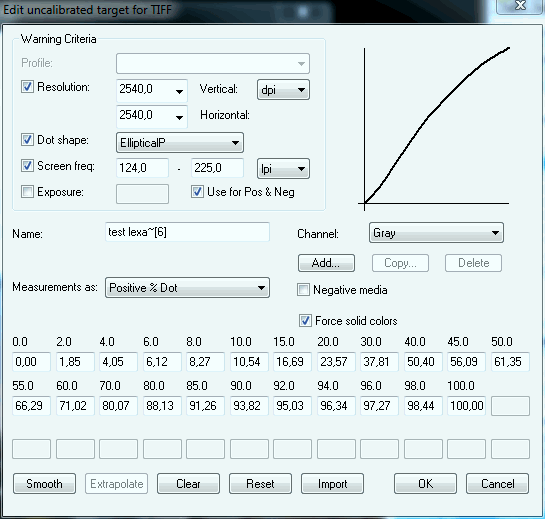Click the 4.0 measurement field showing 4,05

click(119, 362)
